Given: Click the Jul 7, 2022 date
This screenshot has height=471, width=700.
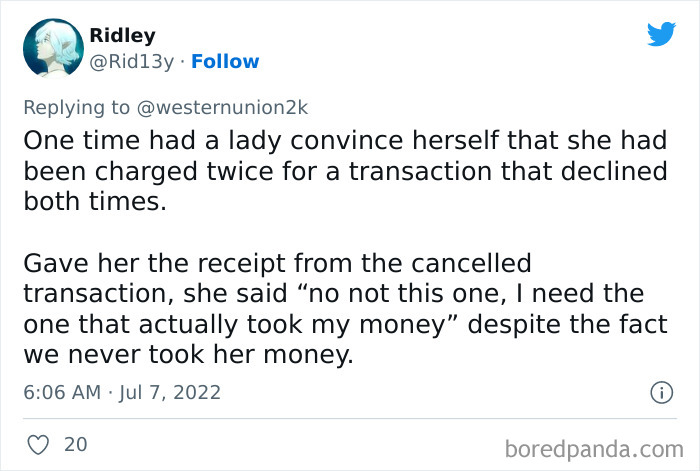Looking at the screenshot, I should coord(171,392).
